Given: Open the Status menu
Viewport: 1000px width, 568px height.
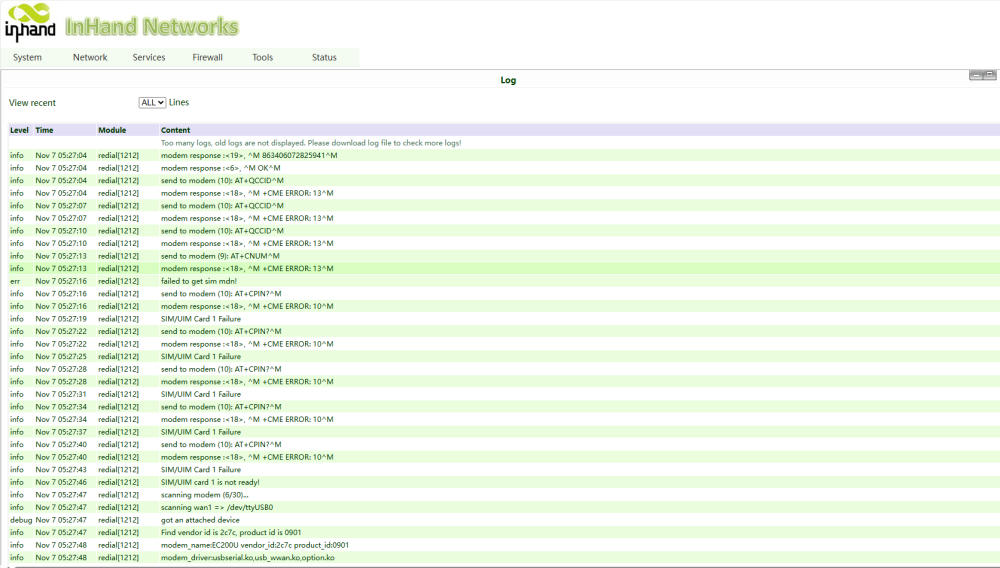Looking at the screenshot, I should click(x=324, y=58).
